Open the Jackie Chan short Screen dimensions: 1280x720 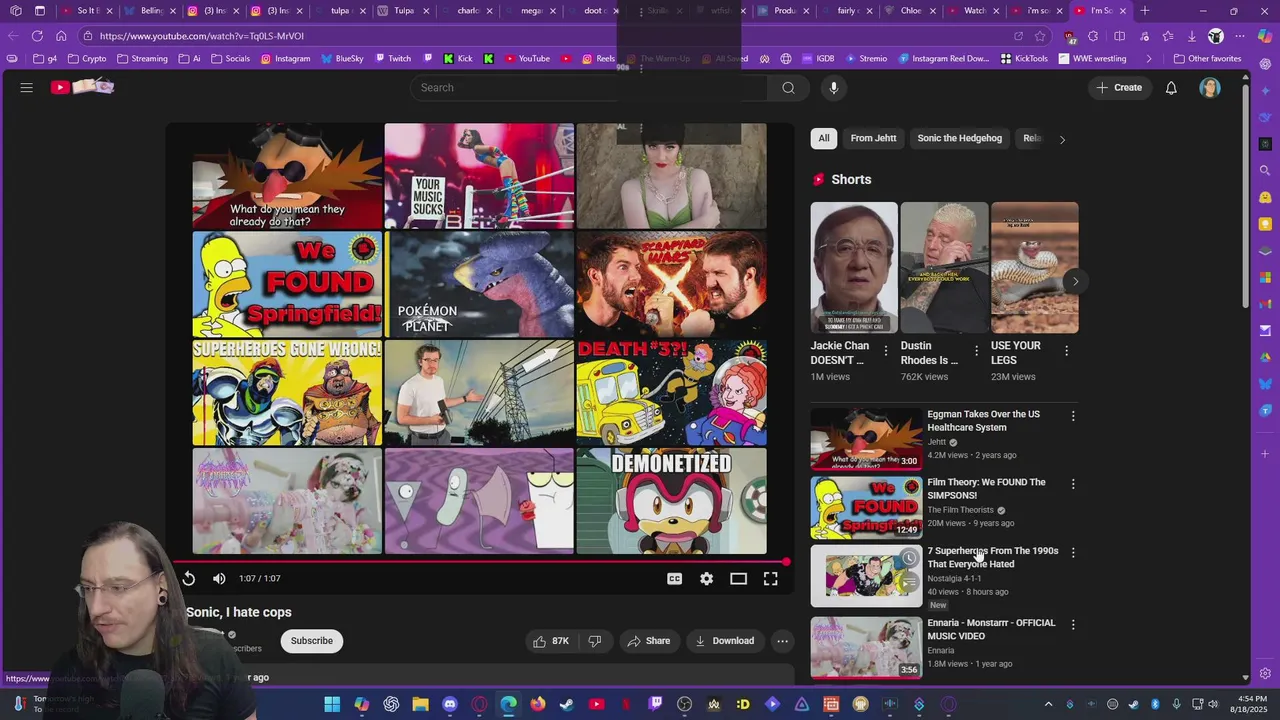pyautogui.click(x=854, y=268)
